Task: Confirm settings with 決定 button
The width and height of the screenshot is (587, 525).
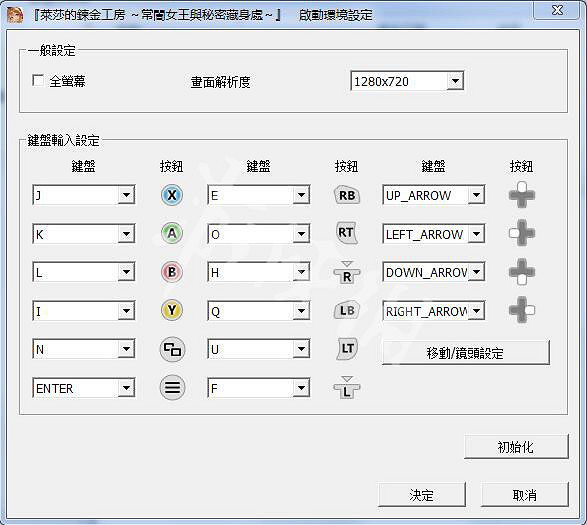Action: (422, 495)
